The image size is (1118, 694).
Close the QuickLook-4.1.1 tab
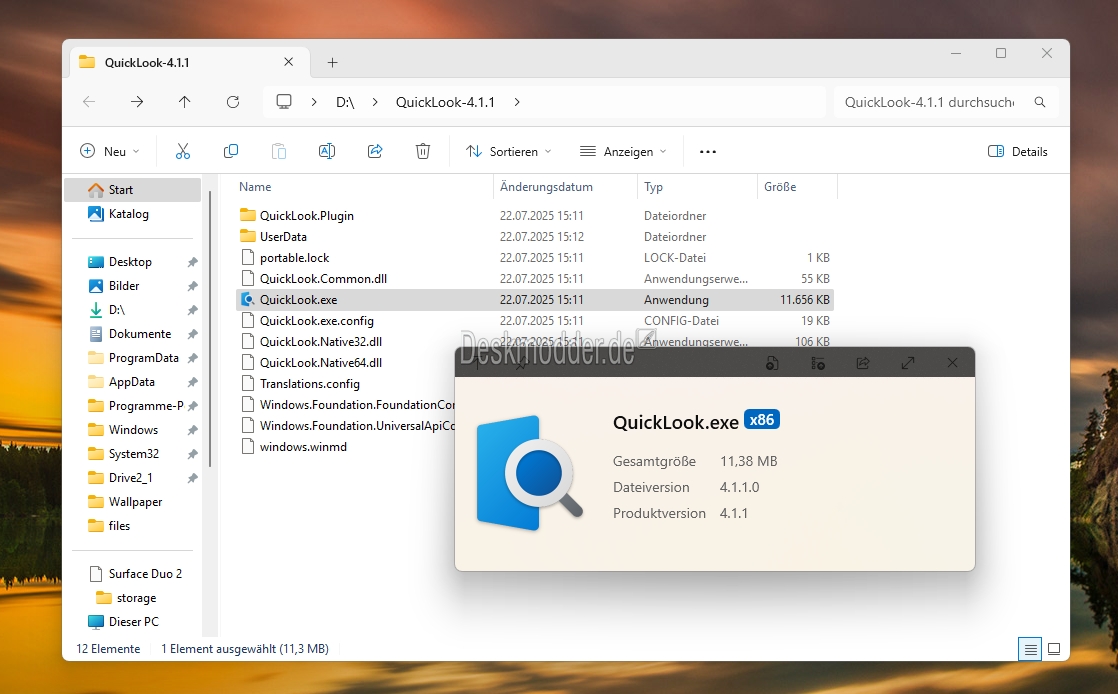coord(289,62)
